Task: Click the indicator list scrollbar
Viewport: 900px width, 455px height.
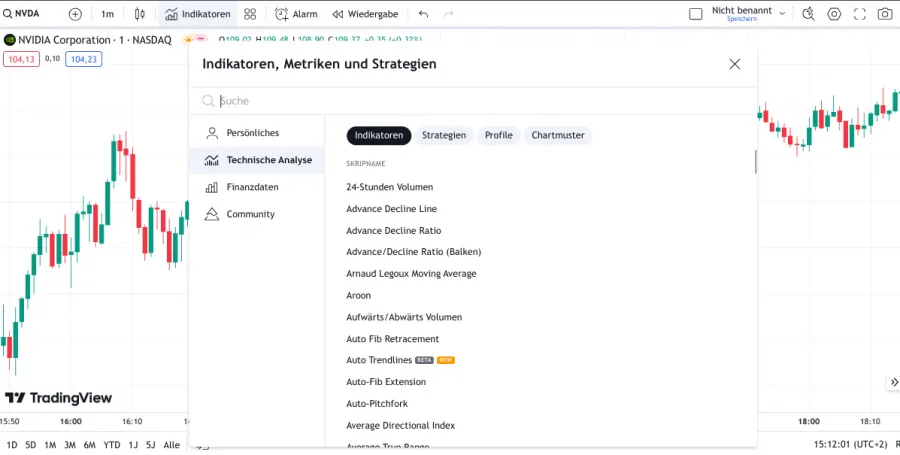Action: (x=755, y=162)
